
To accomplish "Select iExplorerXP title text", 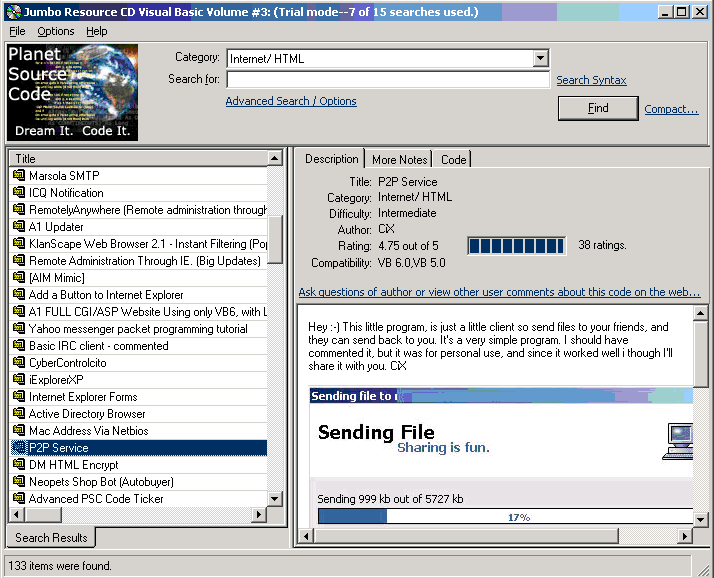I will 56,379.
